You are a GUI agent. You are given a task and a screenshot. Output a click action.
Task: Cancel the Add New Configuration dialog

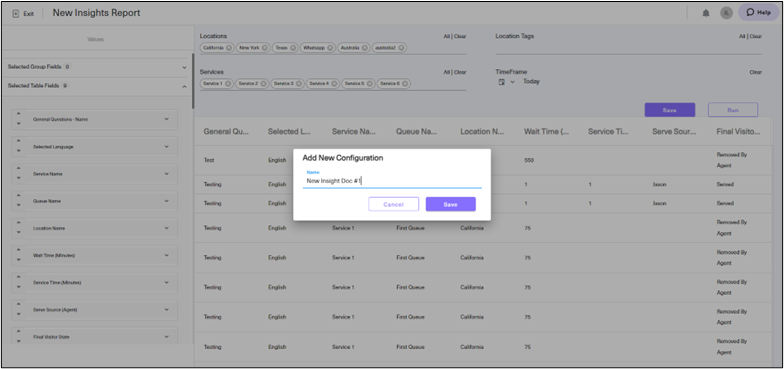click(x=394, y=204)
